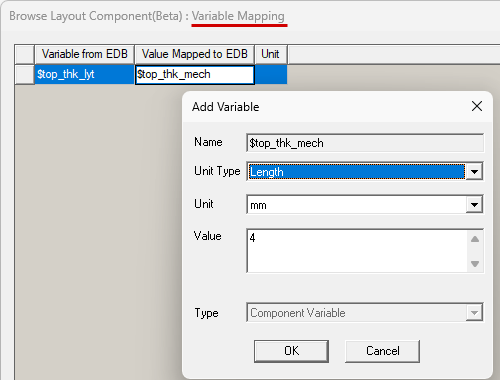Click the Name field containing $top_thk_mech
Screen dimensions: 500x380
(x=365, y=143)
